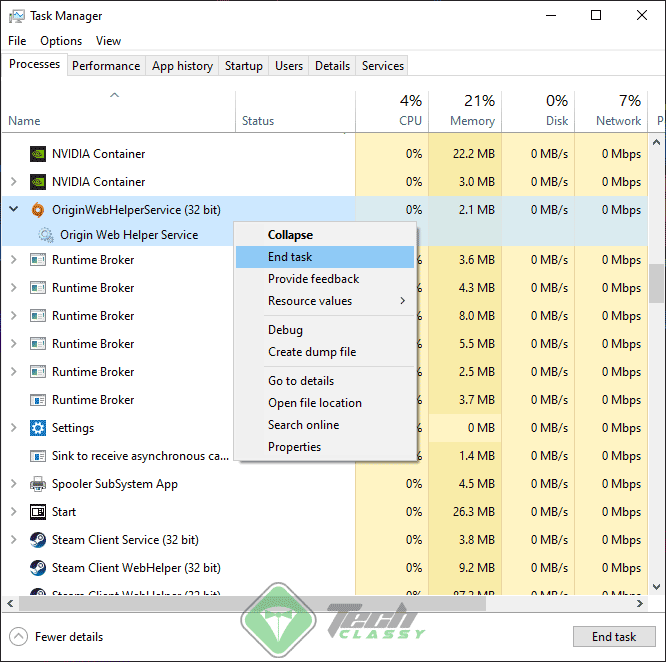666x662 pixels.
Task: Switch to the Startup tab
Action: tap(244, 66)
